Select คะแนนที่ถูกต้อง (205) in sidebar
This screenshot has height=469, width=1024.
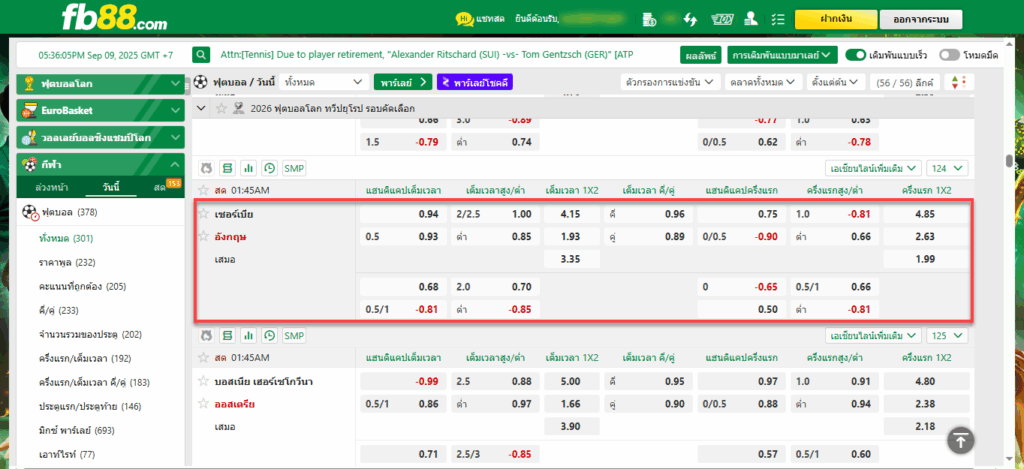point(82,287)
